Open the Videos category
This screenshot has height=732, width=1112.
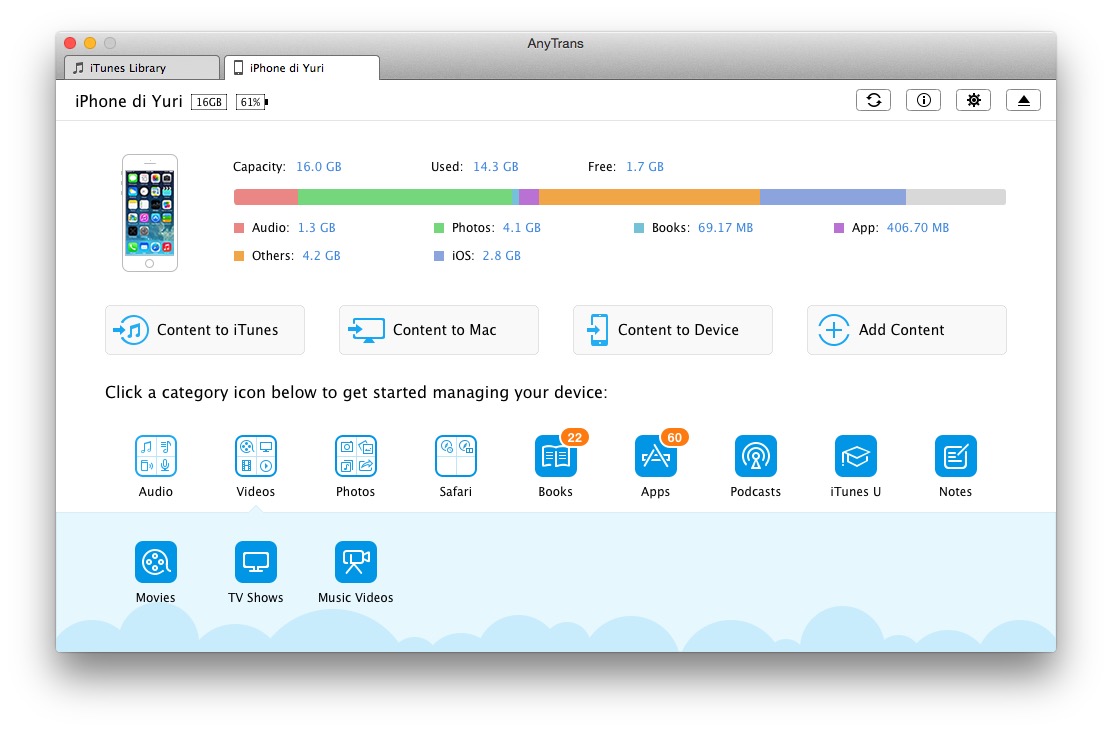click(x=256, y=456)
